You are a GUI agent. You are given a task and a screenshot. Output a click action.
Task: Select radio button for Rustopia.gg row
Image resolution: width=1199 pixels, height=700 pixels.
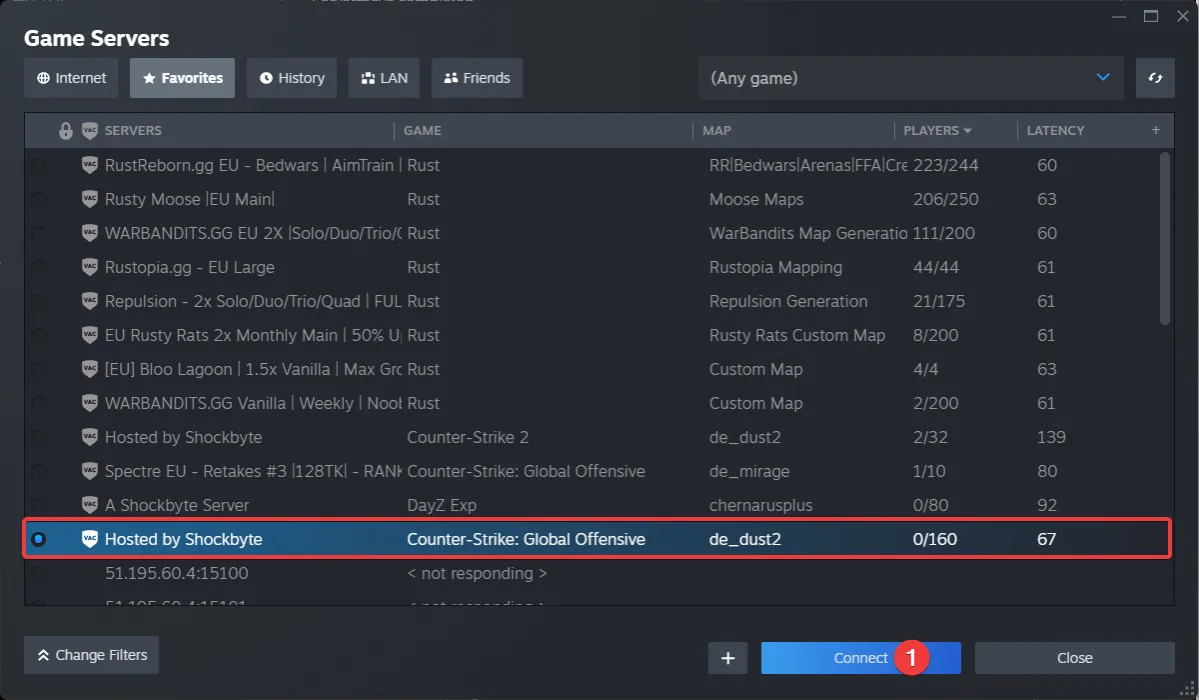[x=38, y=267]
